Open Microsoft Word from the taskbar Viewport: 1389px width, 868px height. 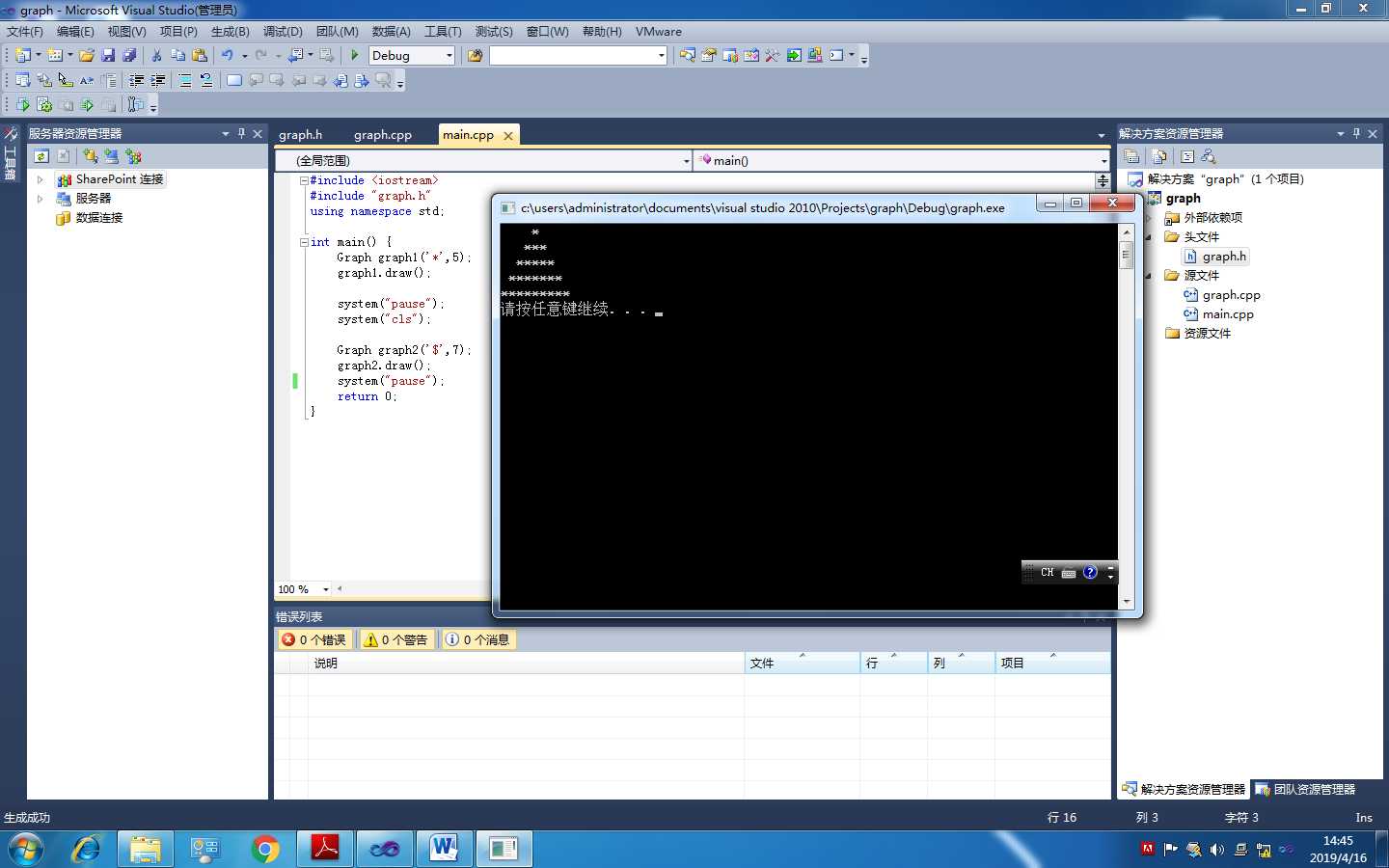444,849
